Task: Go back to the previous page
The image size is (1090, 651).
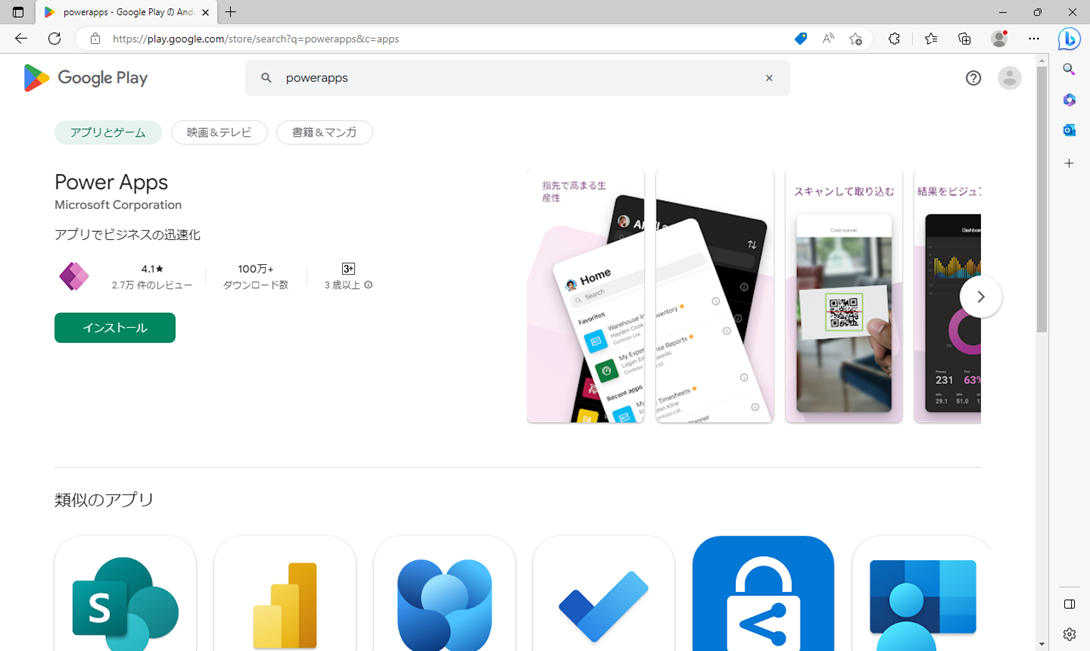Action: 21,39
